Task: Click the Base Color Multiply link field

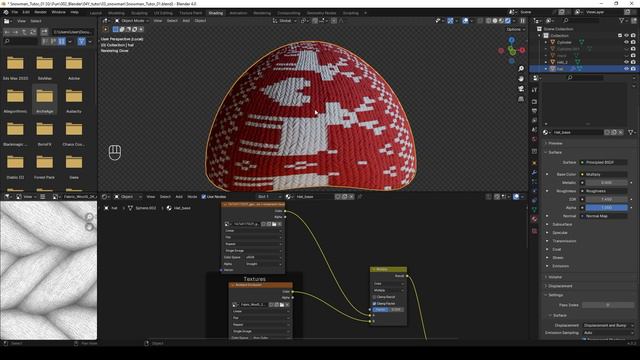Action: (604, 174)
